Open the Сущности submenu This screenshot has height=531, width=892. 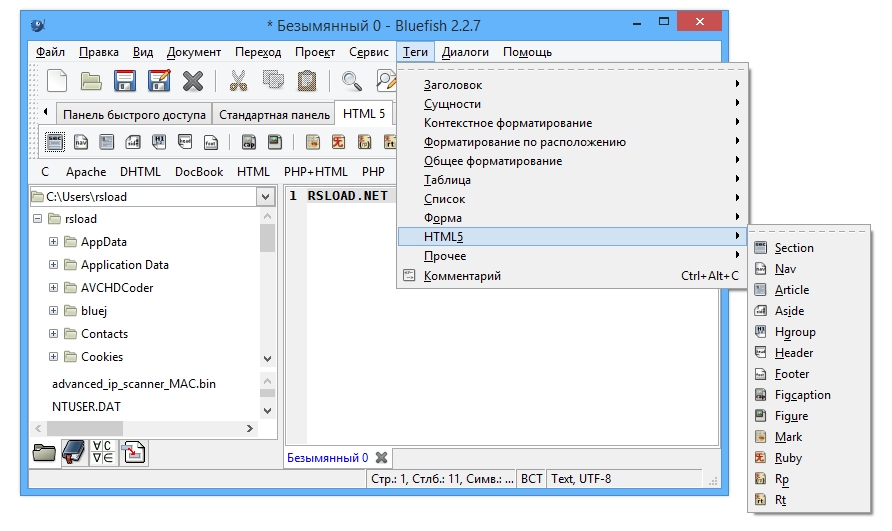(572, 104)
